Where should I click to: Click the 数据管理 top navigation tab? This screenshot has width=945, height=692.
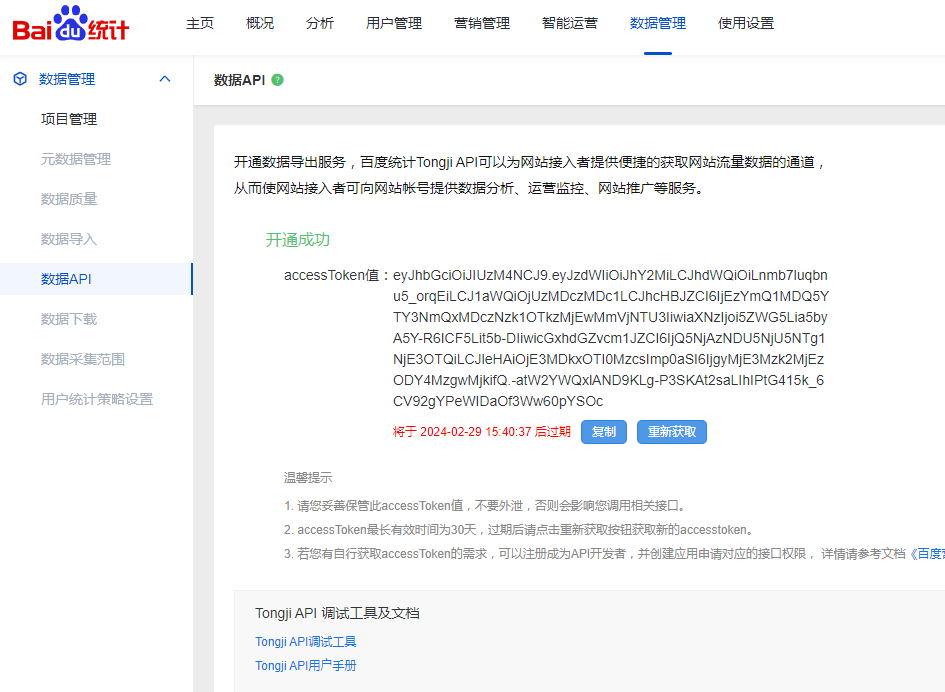click(x=658, y=24)
